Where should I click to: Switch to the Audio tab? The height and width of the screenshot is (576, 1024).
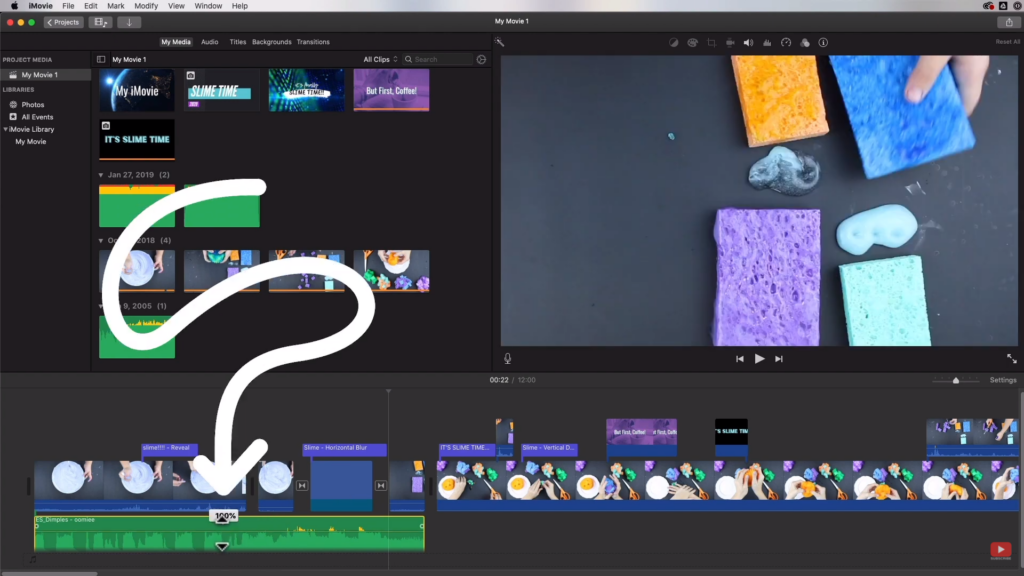click(210, 42)
